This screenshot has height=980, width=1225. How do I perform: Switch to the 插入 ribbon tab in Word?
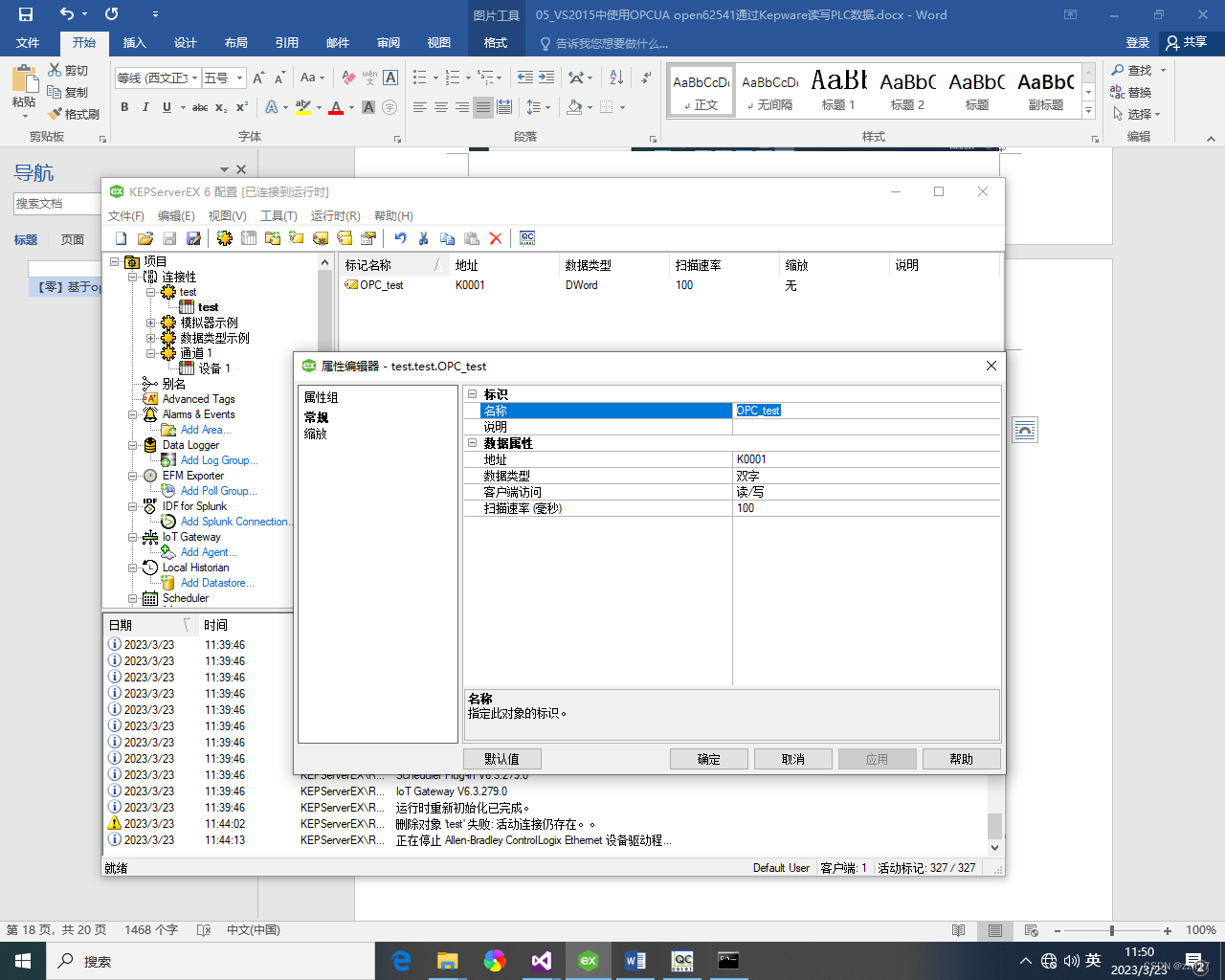tap(135, 43)
